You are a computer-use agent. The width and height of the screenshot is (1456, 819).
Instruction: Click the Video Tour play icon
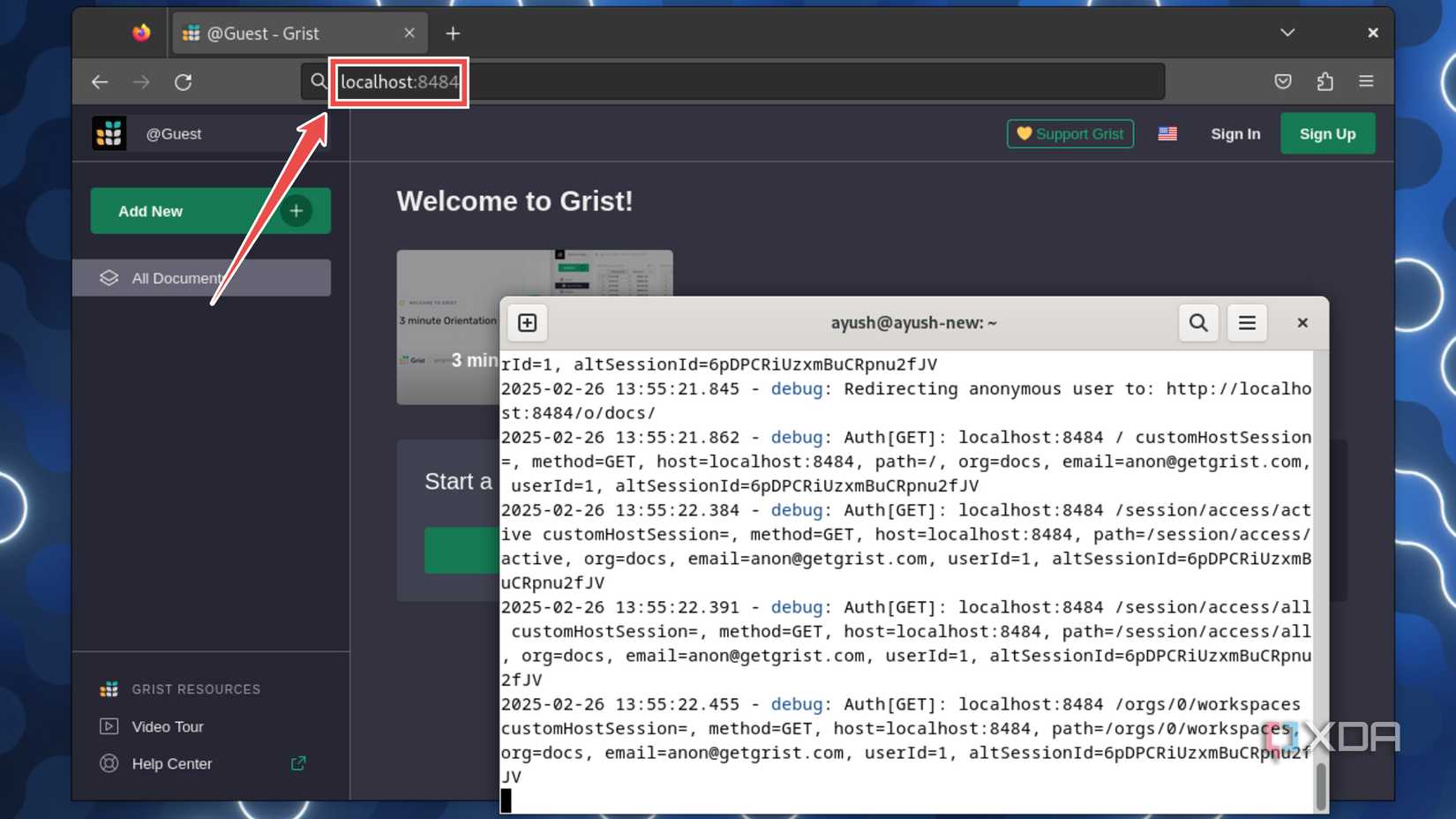tap(109, 726)
